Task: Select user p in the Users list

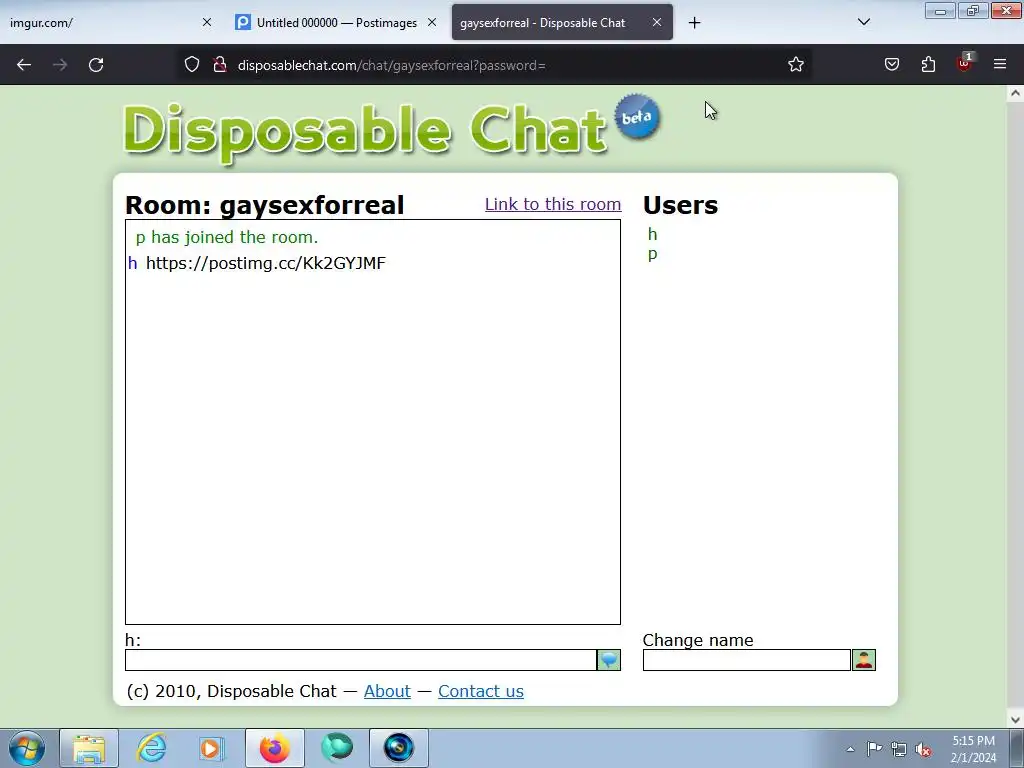Action: pyautogui.click(x=652, y=254)
